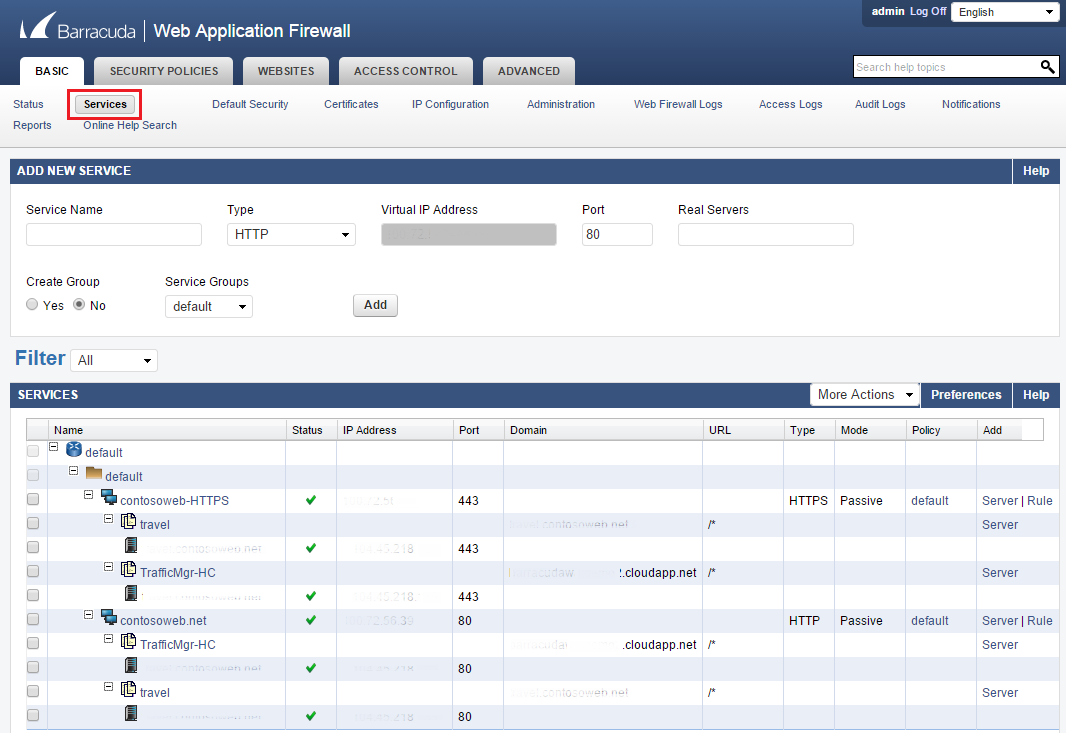Click server icon under contosoweb.net TrafficMgr-HC

[131, 665]
